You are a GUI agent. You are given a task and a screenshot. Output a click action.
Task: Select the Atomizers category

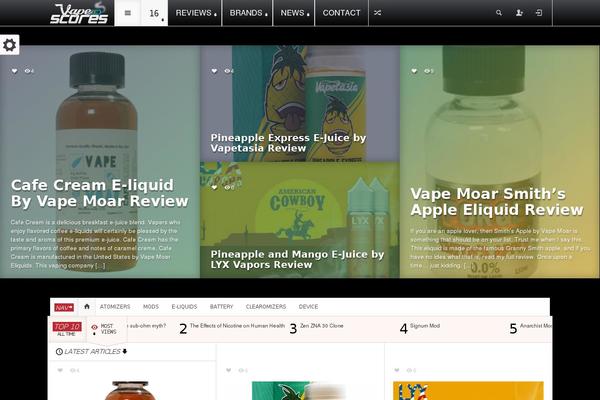(x=115, y=307)
